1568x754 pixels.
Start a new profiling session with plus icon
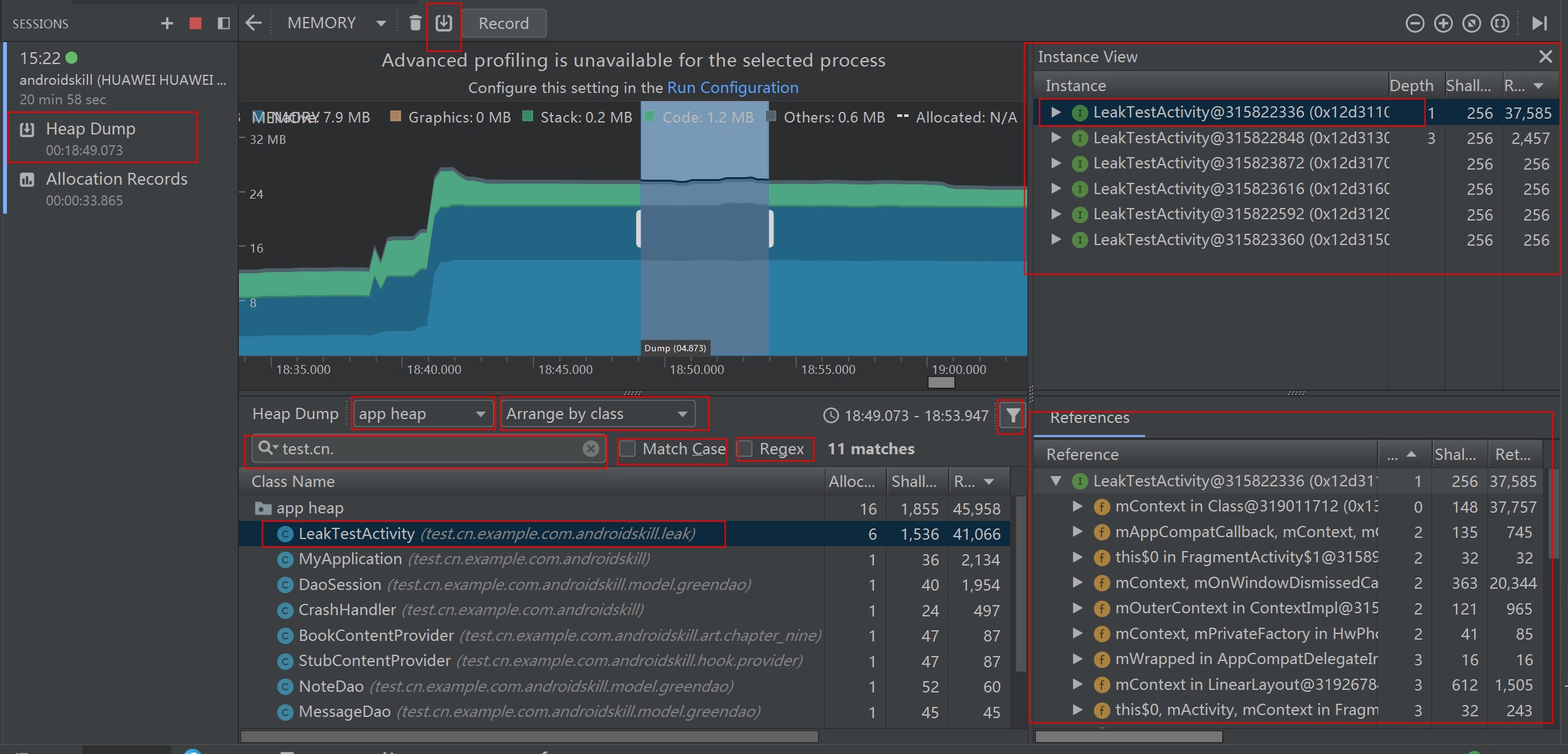pyautogui.click(x=167, y=23)
